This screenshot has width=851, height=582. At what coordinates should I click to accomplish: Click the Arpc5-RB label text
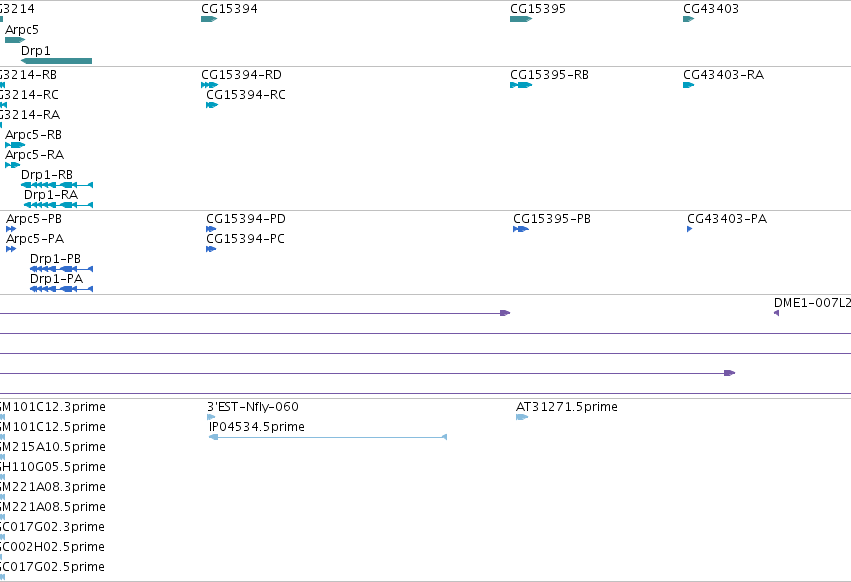33,135
